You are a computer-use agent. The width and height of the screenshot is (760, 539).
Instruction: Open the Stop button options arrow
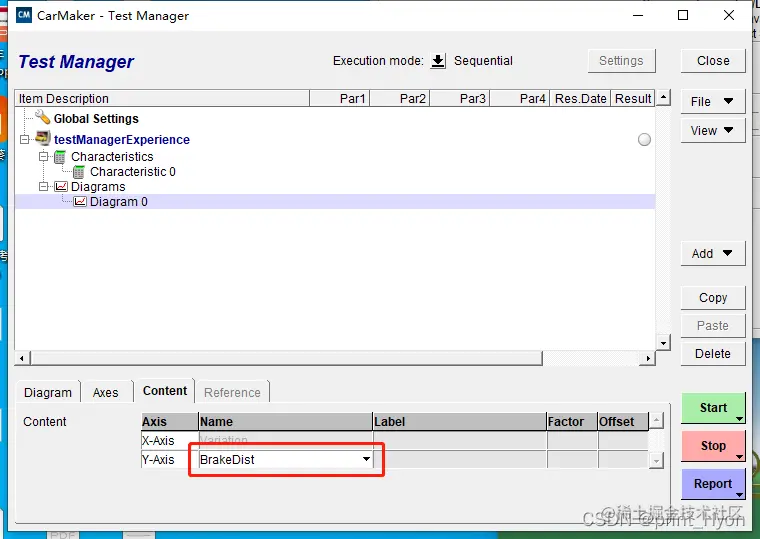point(739,457)
